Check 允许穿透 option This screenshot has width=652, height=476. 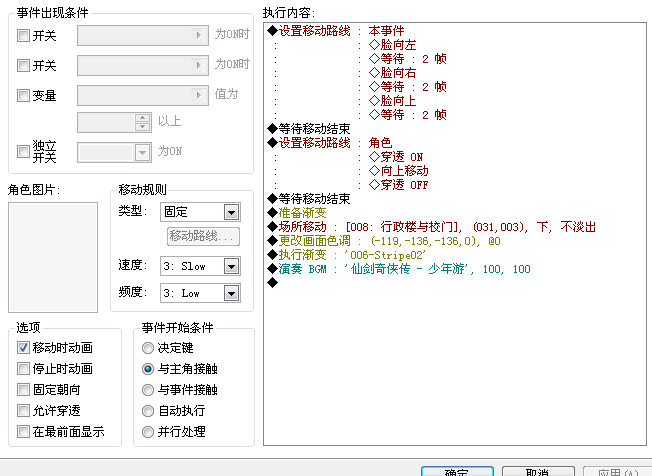[x=23, y=411]
